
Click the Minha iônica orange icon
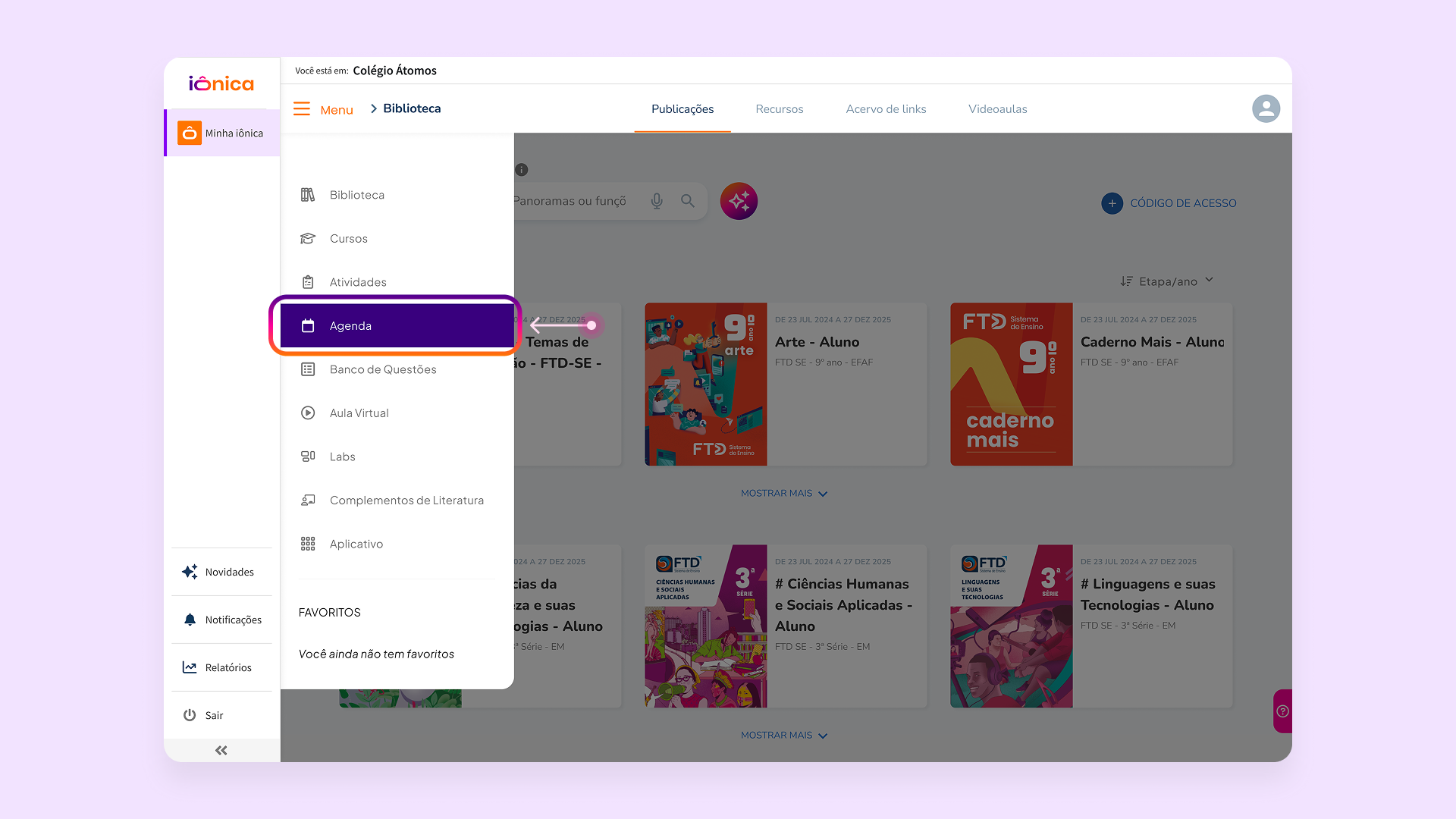(190, 133)
